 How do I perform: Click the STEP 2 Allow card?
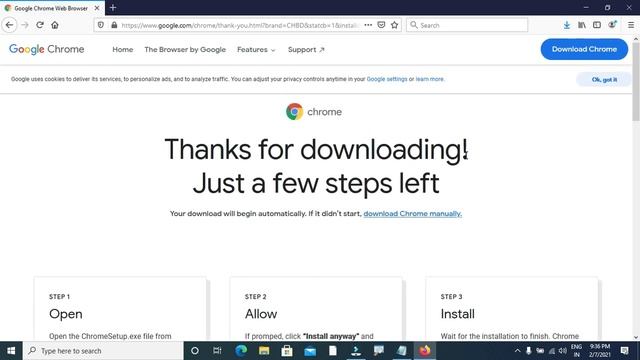(x=316, y=309)
